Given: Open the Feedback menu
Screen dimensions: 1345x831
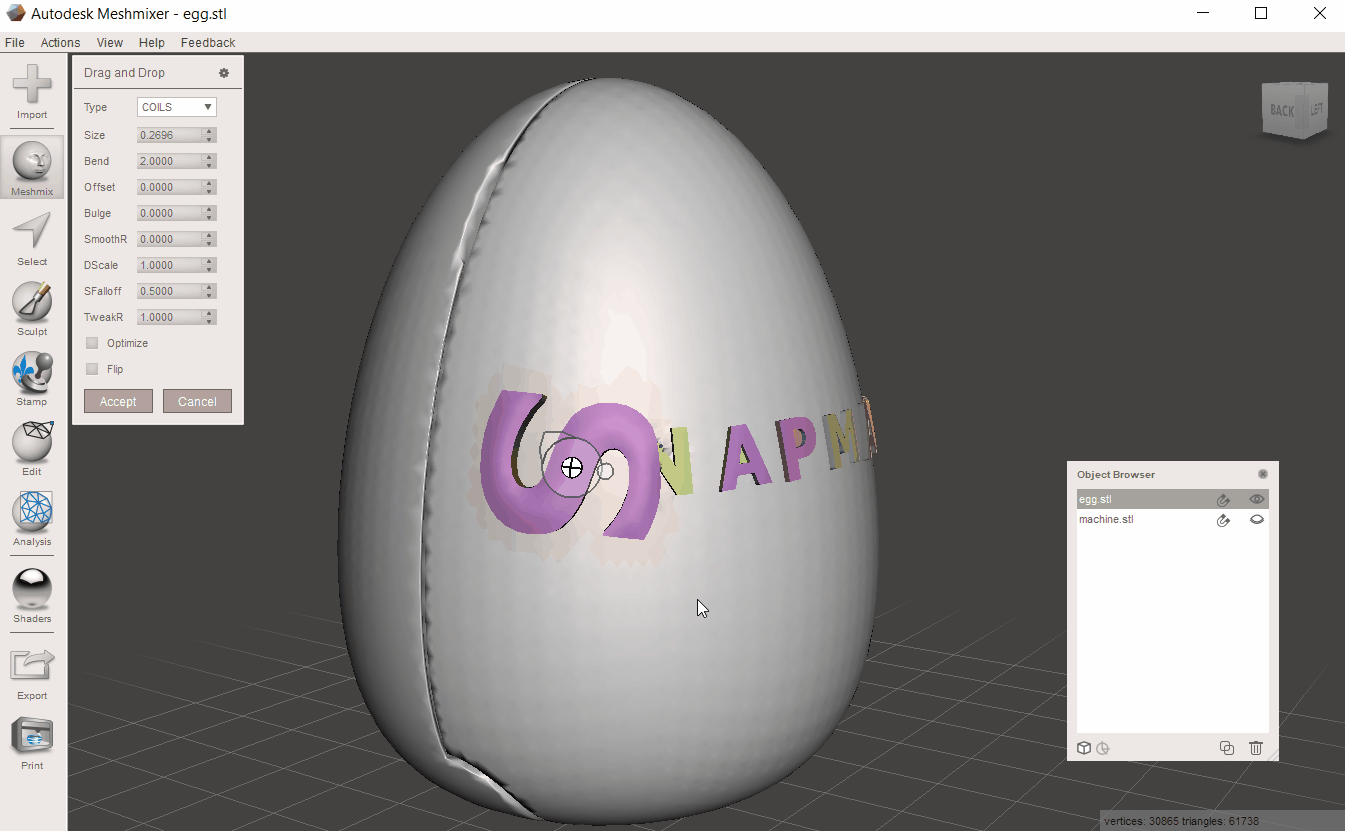Looking at the screenshot, I should pos(208,43).
